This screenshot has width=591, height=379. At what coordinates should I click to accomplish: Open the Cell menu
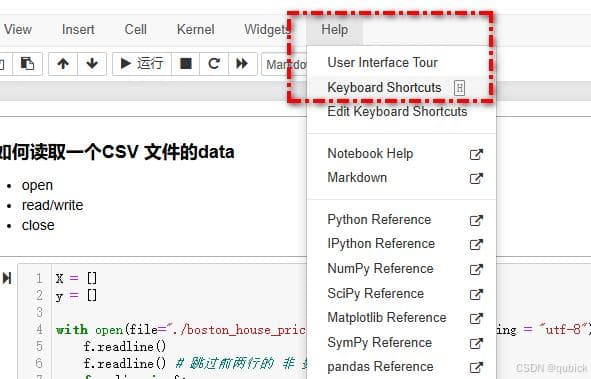coord(135,29)
